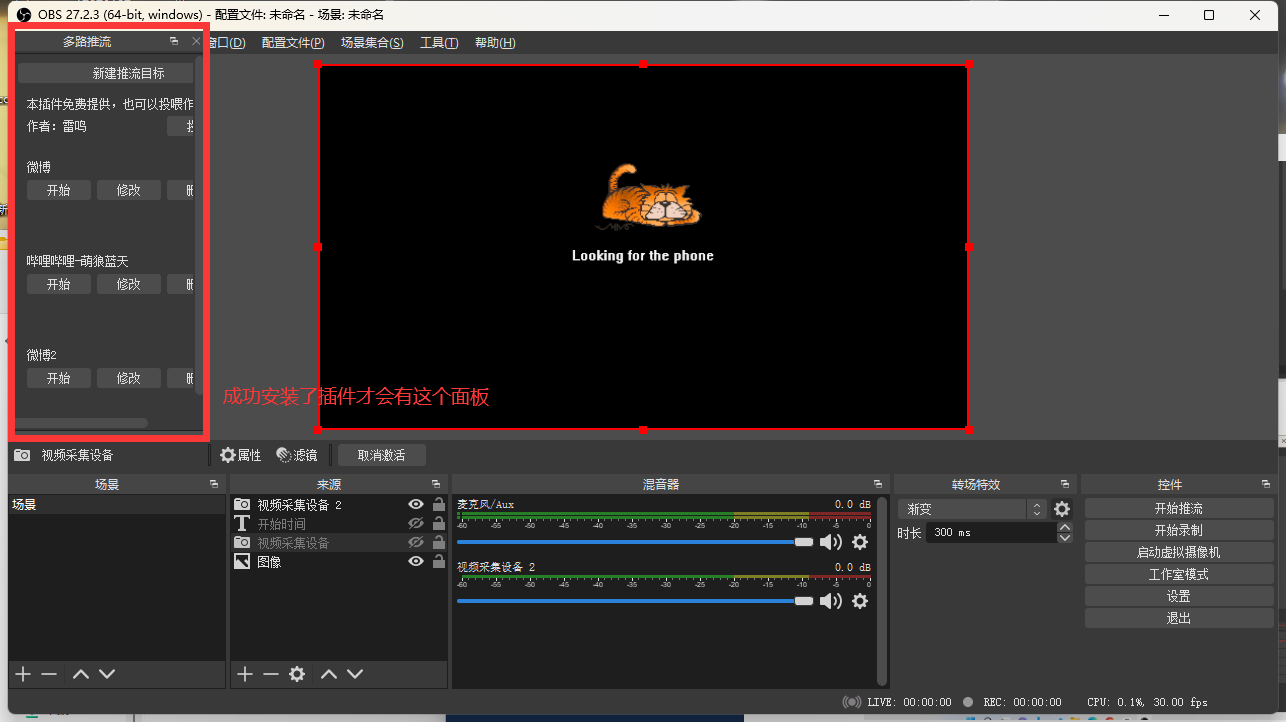The width and height of the screenshot is (1286, 722).
Task: Hide the 图像 source
Action: (x=416, y=562)
